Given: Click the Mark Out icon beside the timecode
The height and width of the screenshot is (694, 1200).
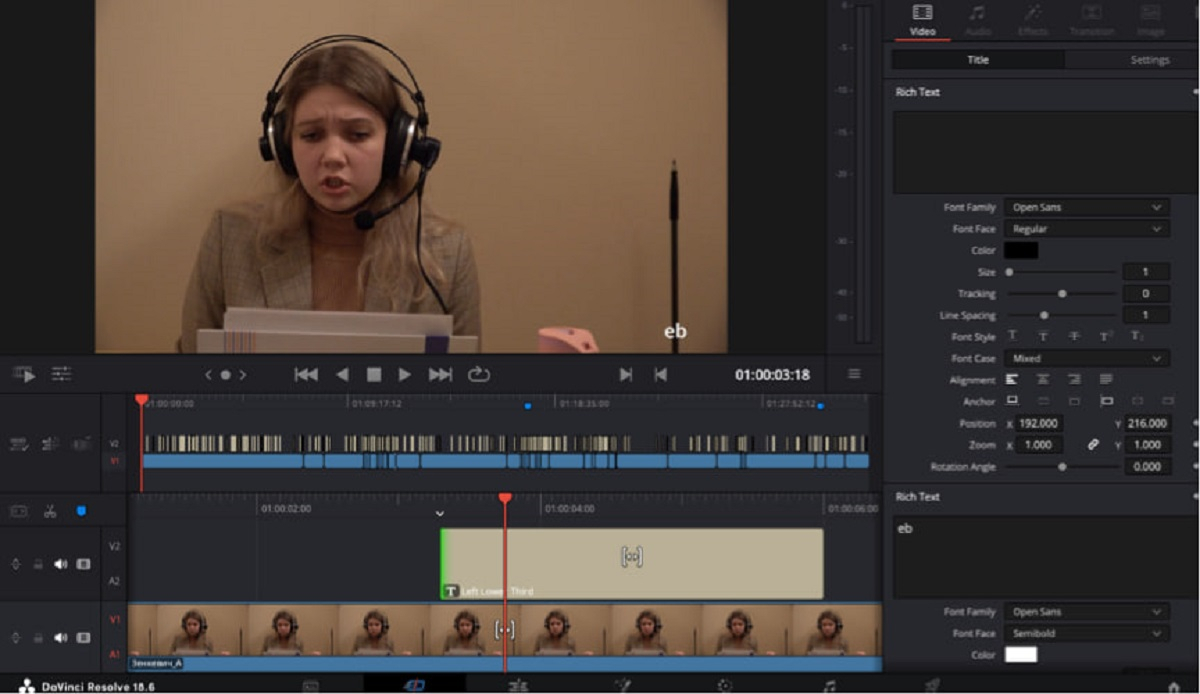Looking at the screenshot, I should coord(660,374).
